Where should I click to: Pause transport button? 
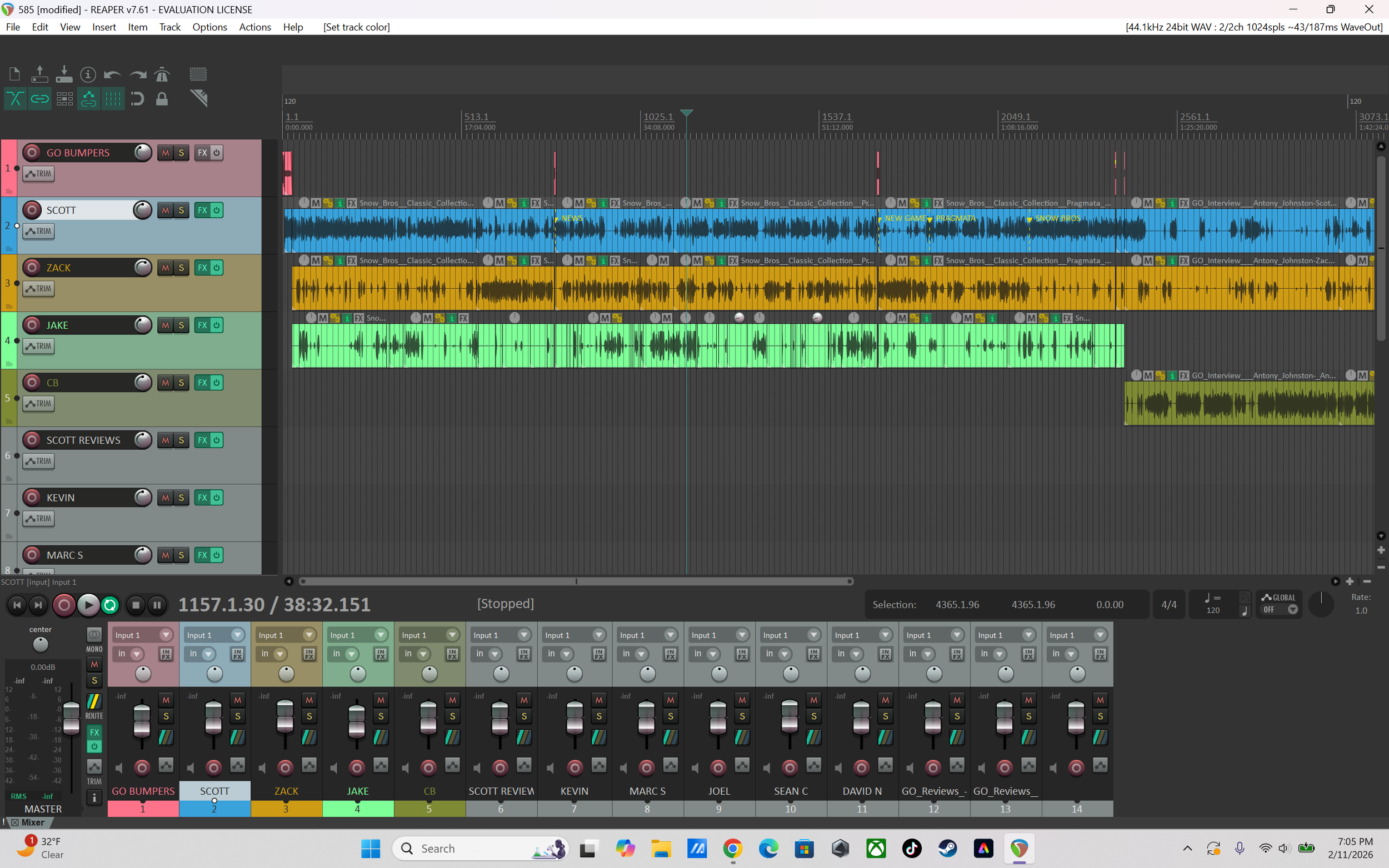[x=157, y=605]
